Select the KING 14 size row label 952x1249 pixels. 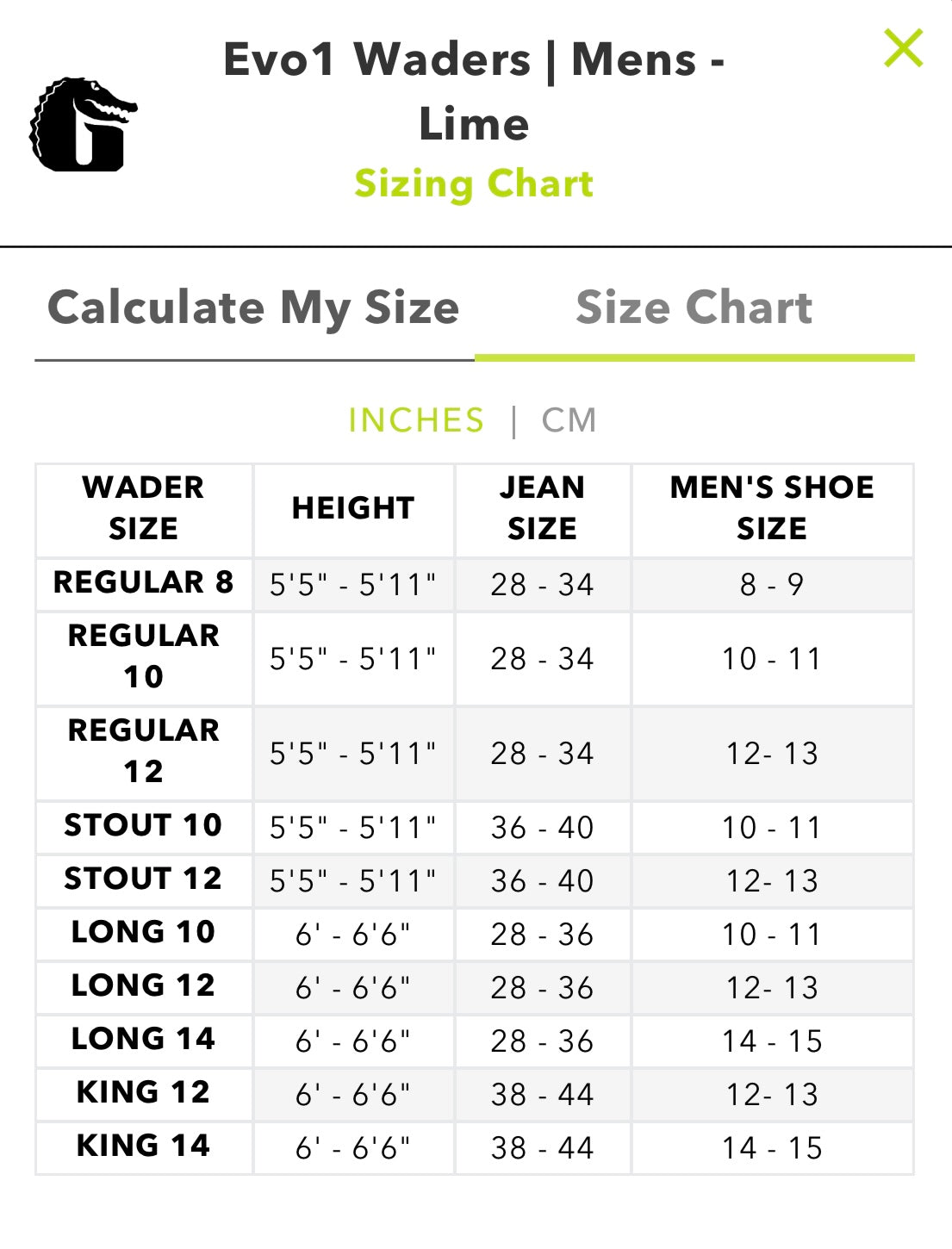[x=144, y=1146]
